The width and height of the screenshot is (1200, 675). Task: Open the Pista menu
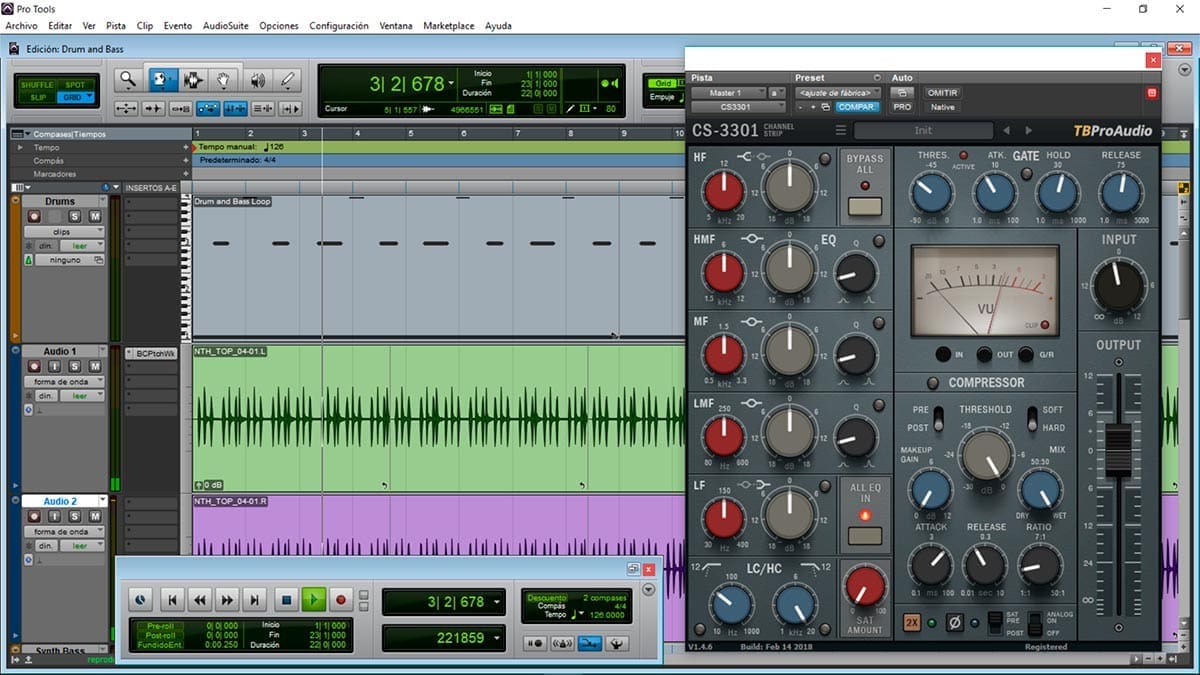(x=116, y=25)
